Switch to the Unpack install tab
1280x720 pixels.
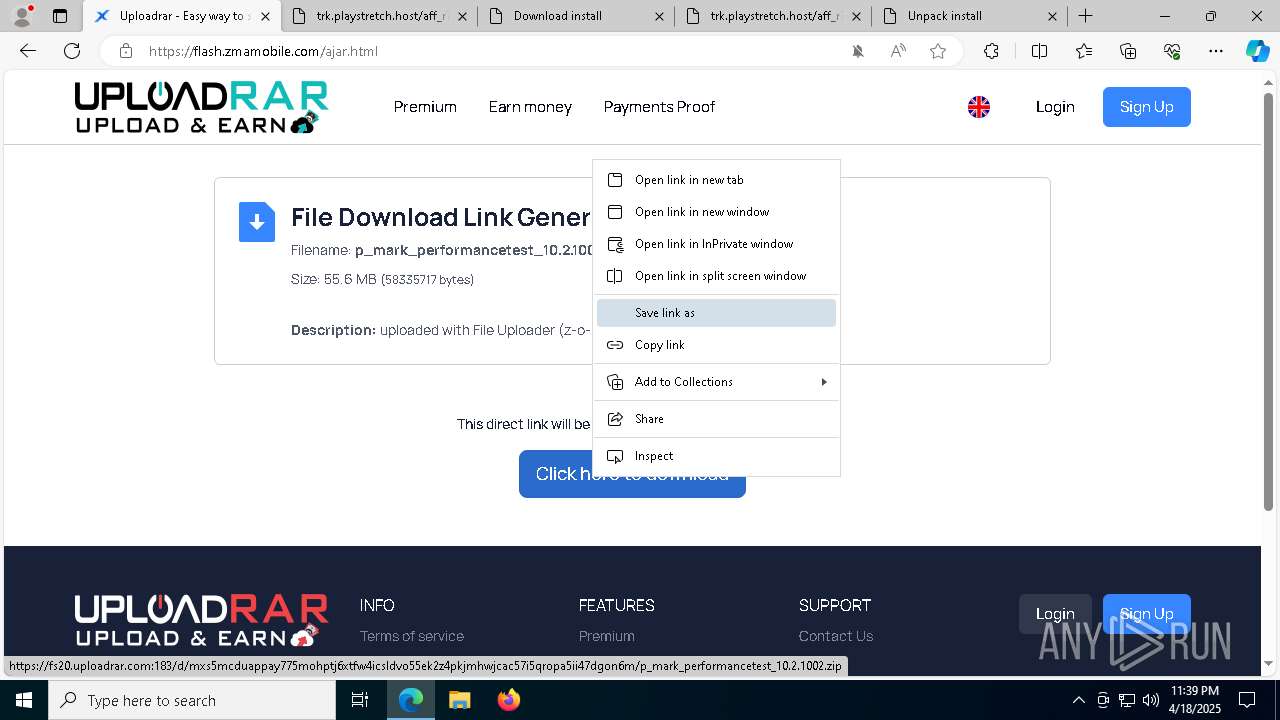pyautogui.click(x=970, y=16)
